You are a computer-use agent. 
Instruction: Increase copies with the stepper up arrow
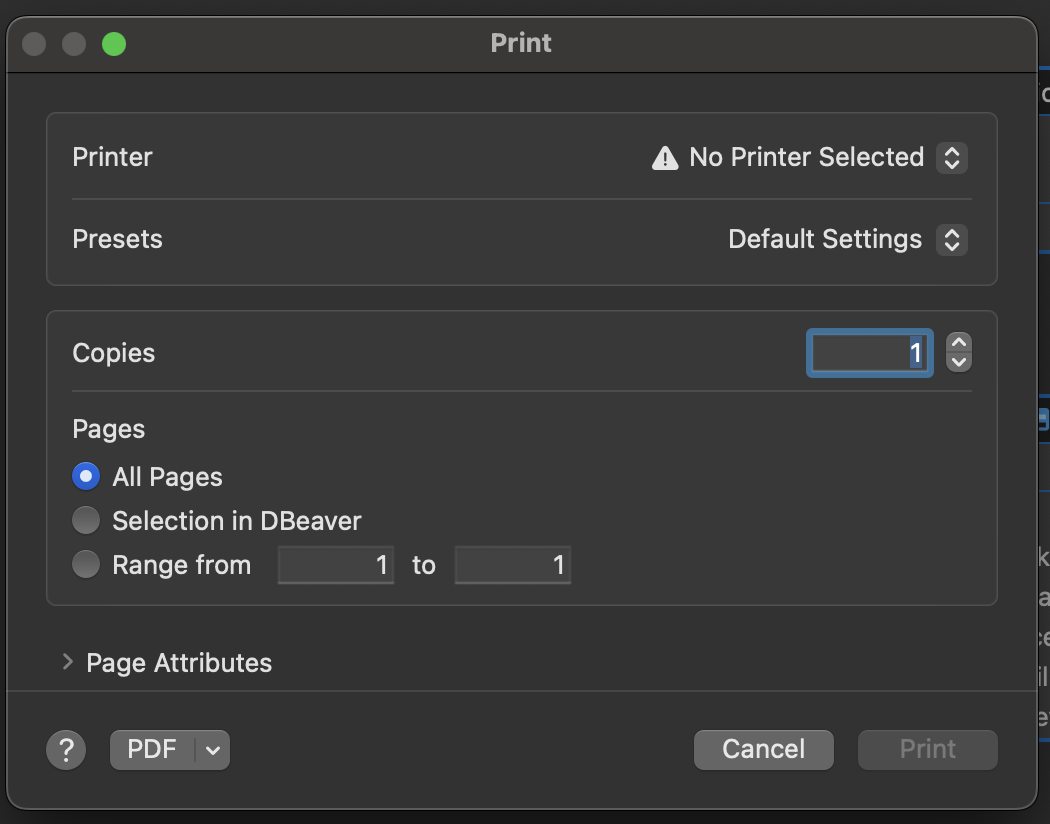click(959, 343)
